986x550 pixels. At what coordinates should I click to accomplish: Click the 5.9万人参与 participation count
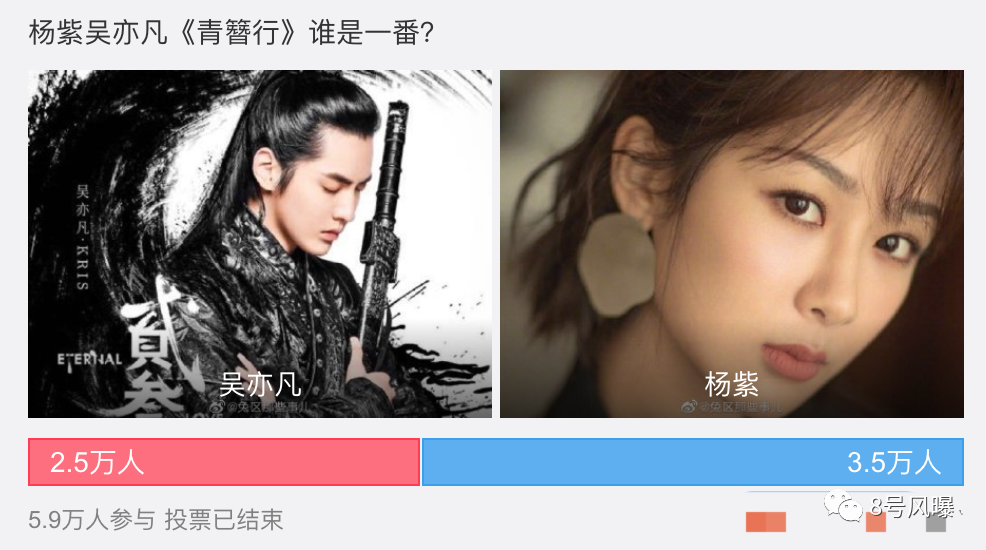[92, 520]
